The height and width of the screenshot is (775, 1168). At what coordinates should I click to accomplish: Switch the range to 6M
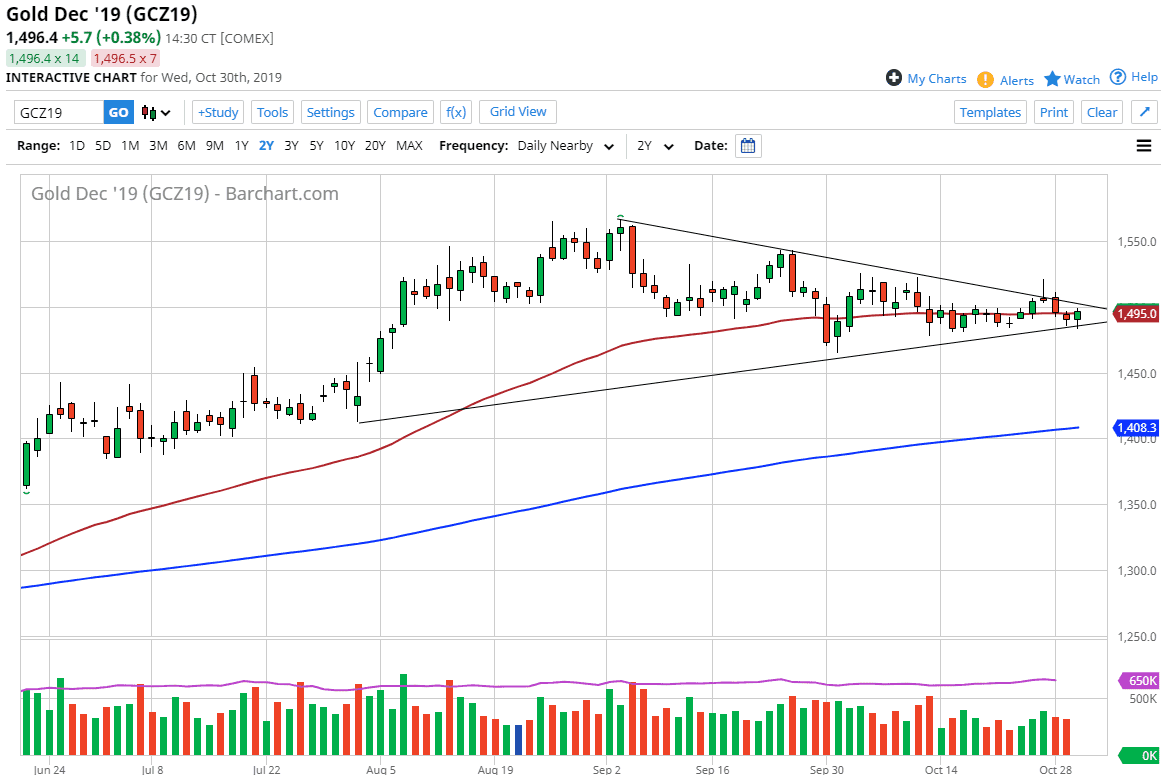(186, 146)
